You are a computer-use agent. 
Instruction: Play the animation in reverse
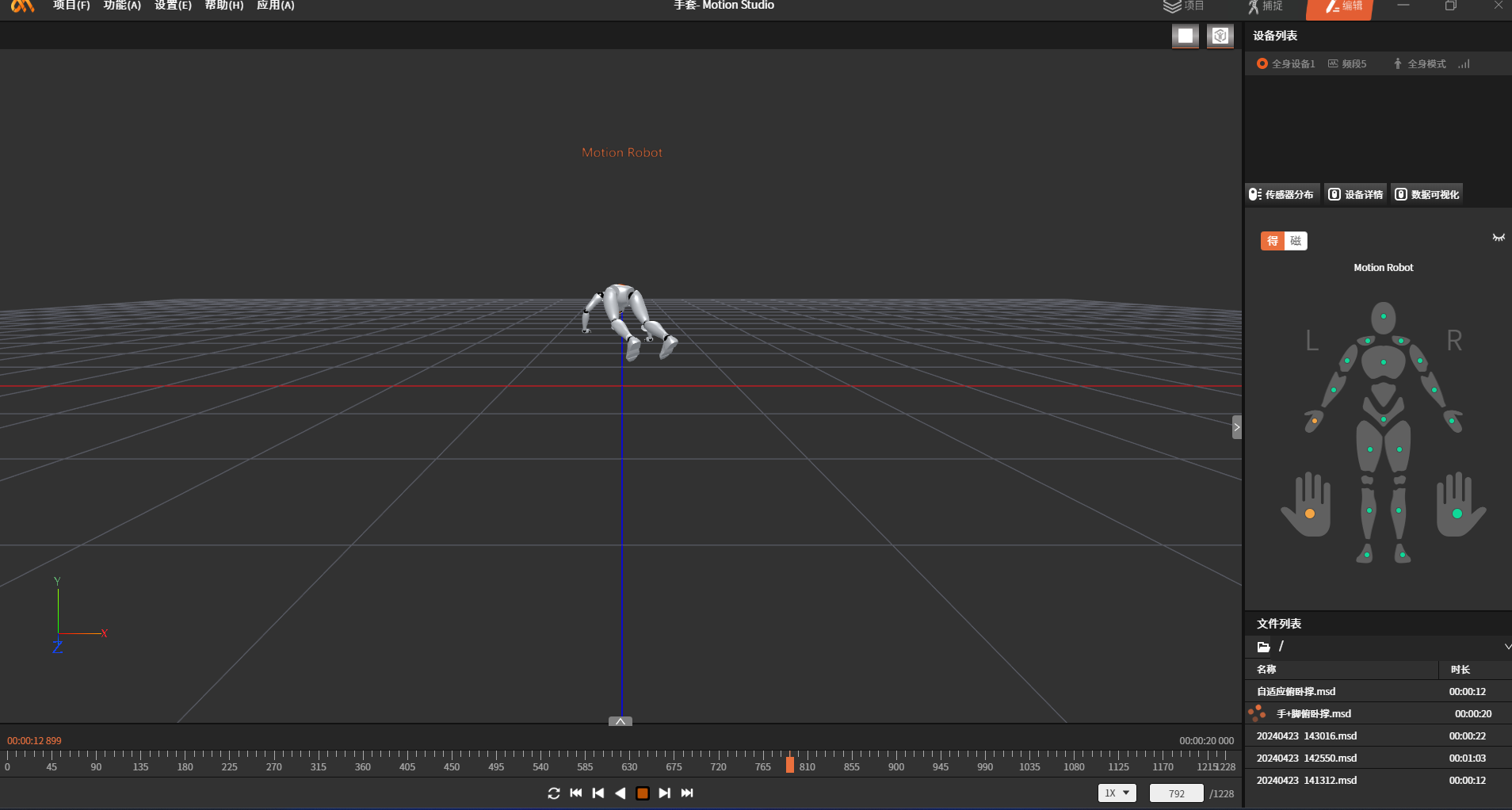click(620, 793)
